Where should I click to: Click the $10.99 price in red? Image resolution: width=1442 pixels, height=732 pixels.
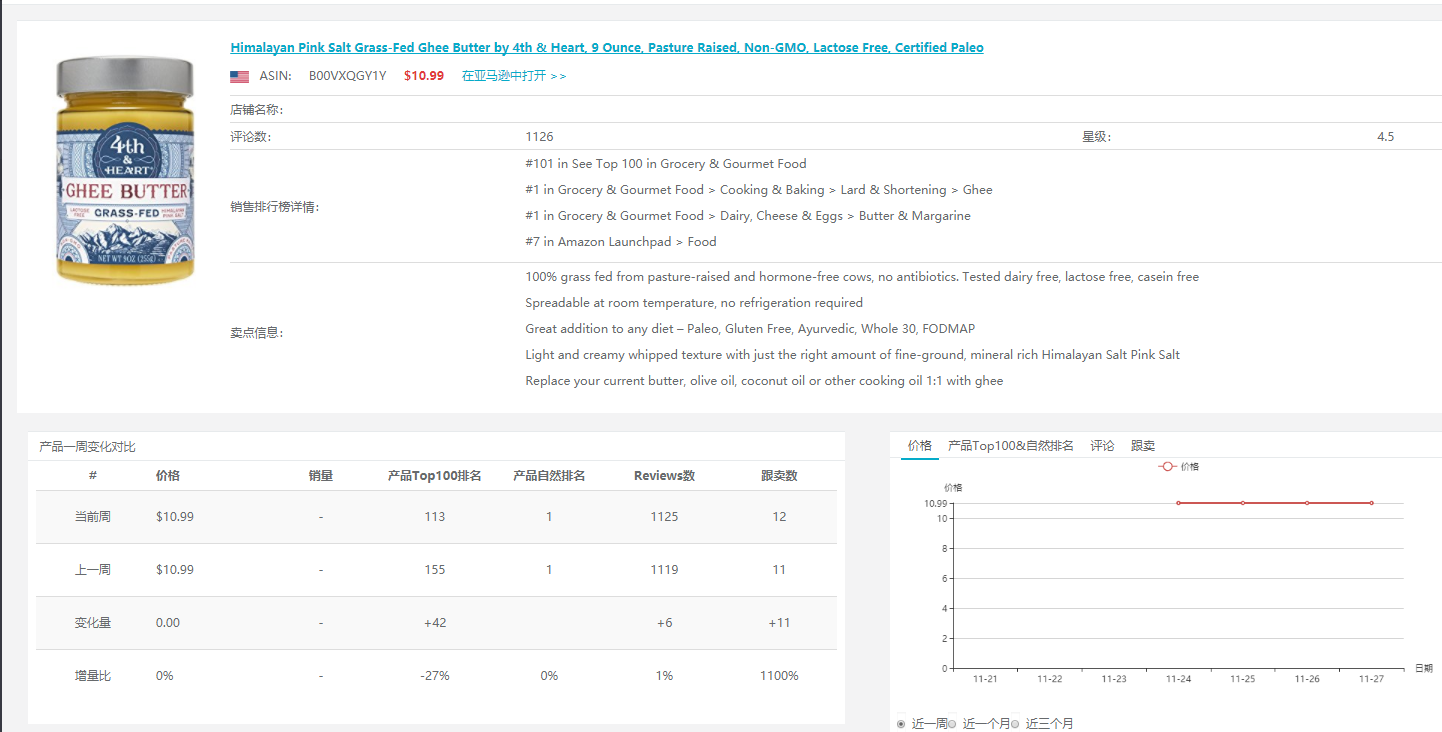click(424, 76)
